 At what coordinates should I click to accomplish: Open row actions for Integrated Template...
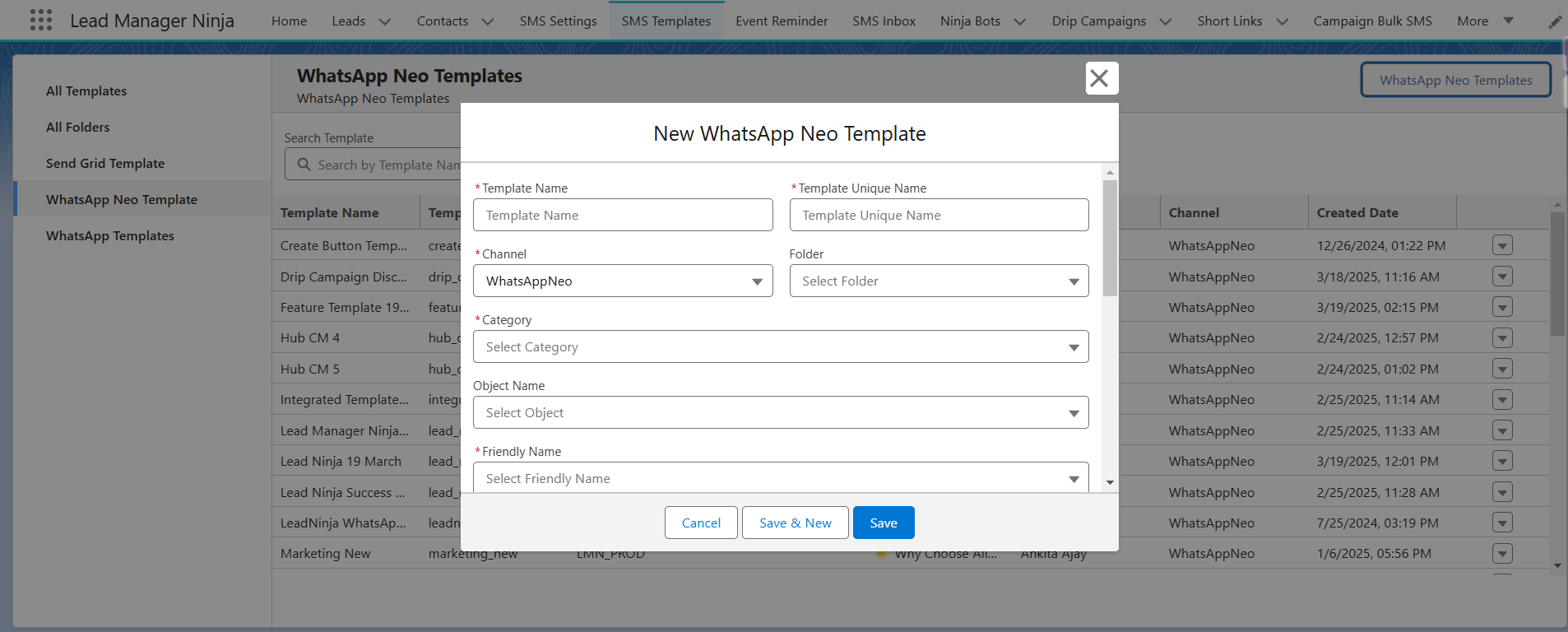[x=1502, y=399]
